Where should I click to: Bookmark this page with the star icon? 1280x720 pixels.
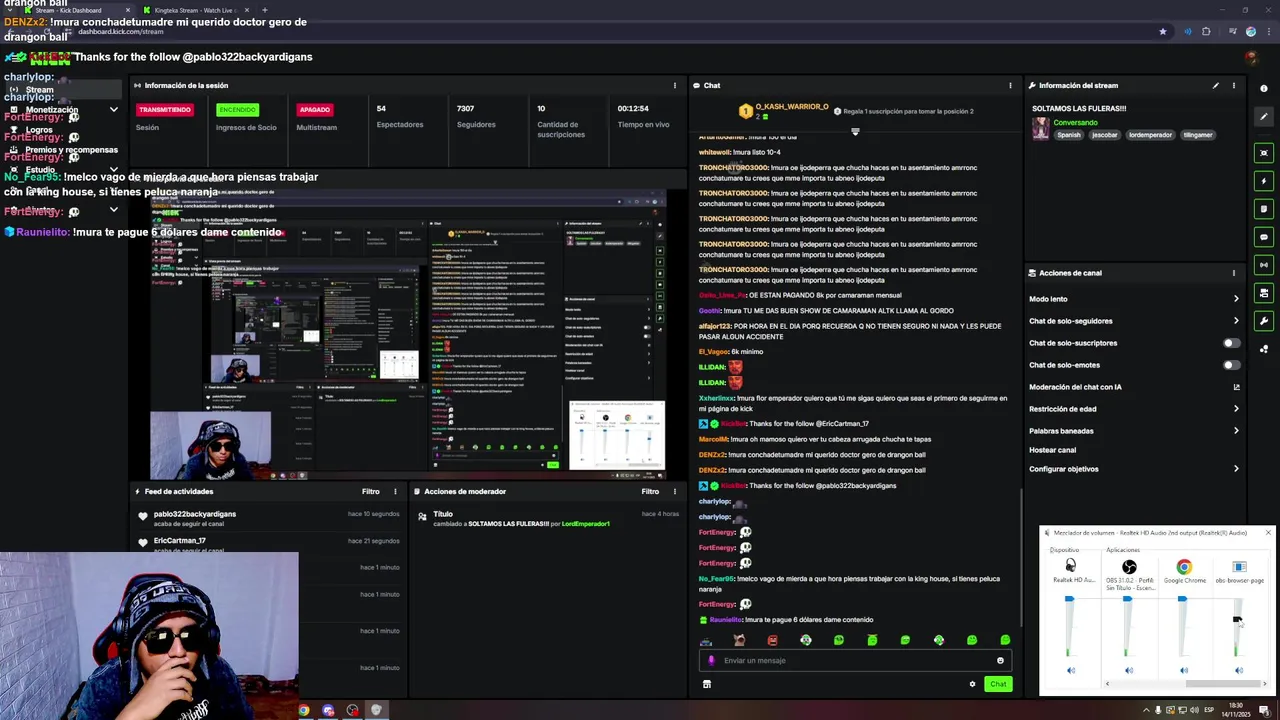click(1162, 31)
